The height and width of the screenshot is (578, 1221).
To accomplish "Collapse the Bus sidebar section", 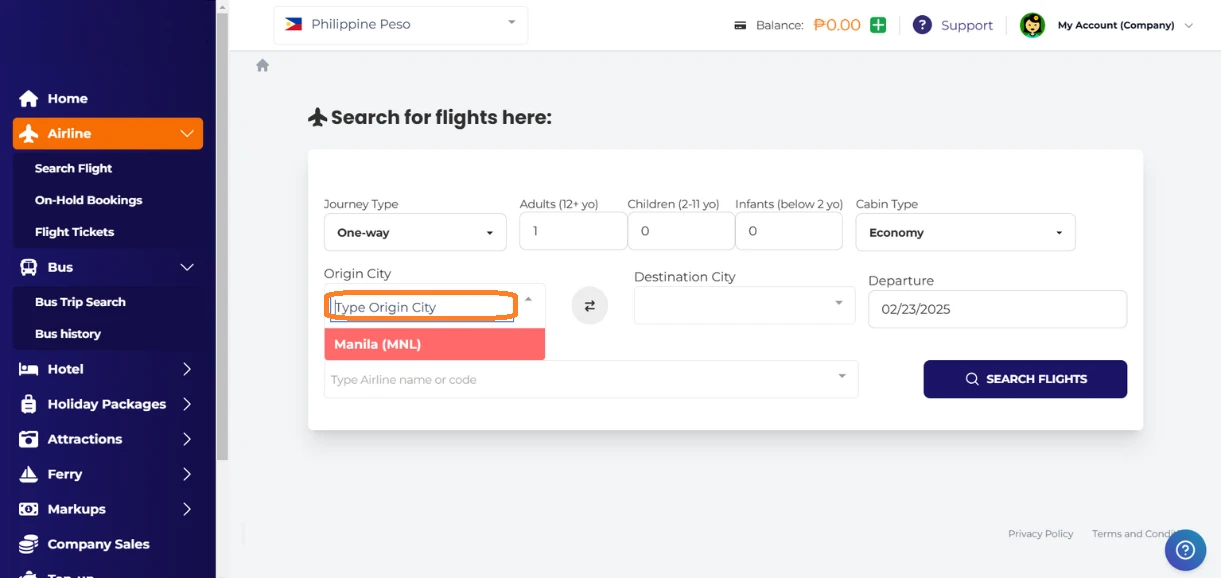I will [x=186, y=267].
